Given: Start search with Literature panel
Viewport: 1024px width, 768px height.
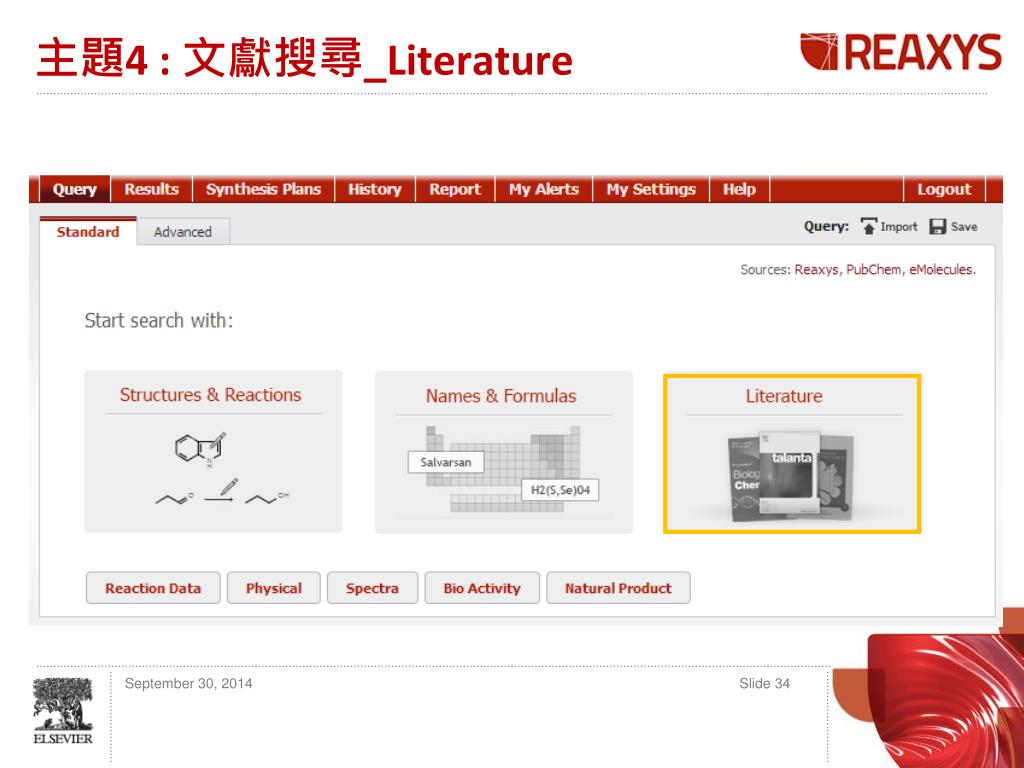Looking at the screenshot, I should click(x=792, y=454).
